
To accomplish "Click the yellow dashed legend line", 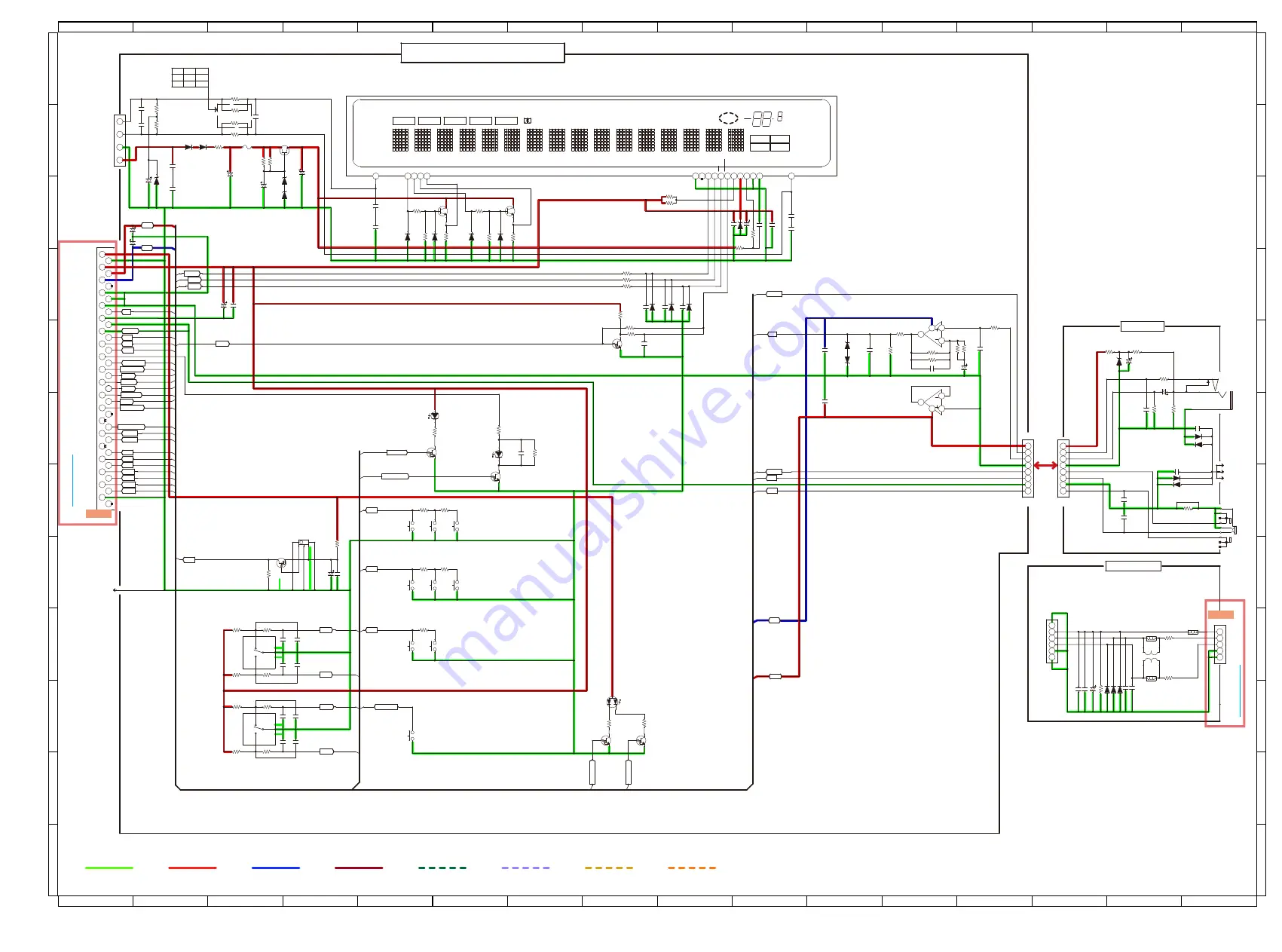I will (609, 868).
